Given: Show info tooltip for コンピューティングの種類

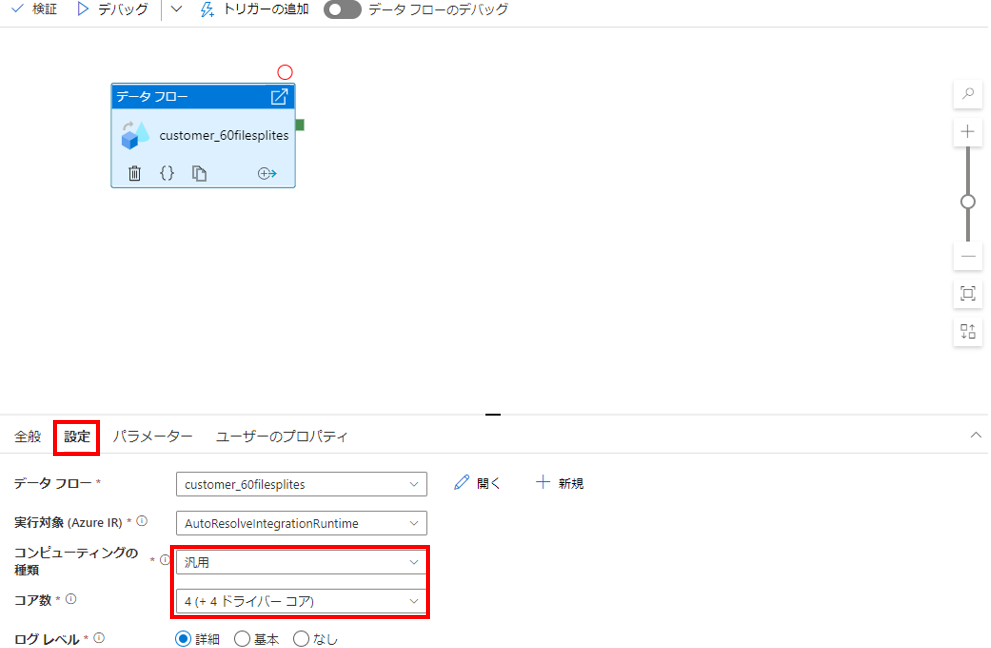Looking at the screenshot, I should 165,560.
